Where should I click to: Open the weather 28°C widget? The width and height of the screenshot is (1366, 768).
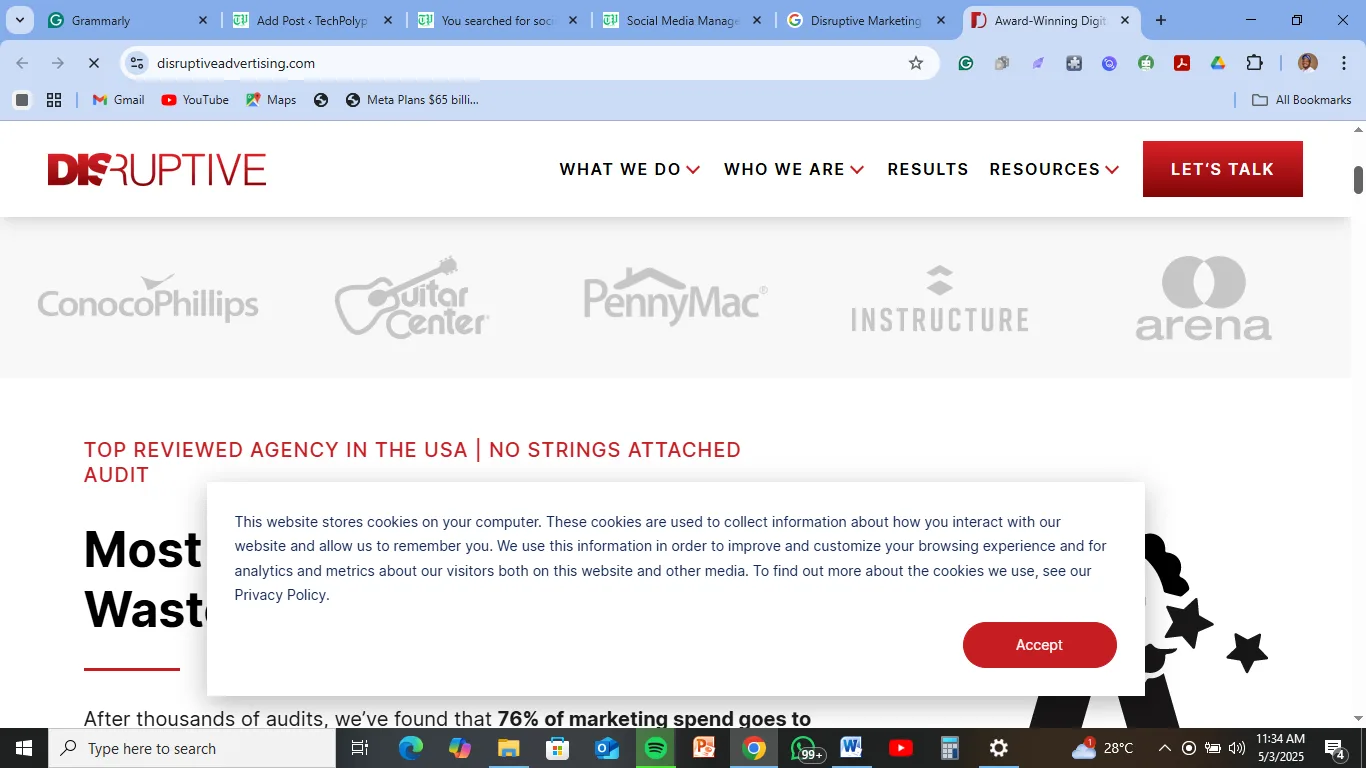pos(1102,748)
